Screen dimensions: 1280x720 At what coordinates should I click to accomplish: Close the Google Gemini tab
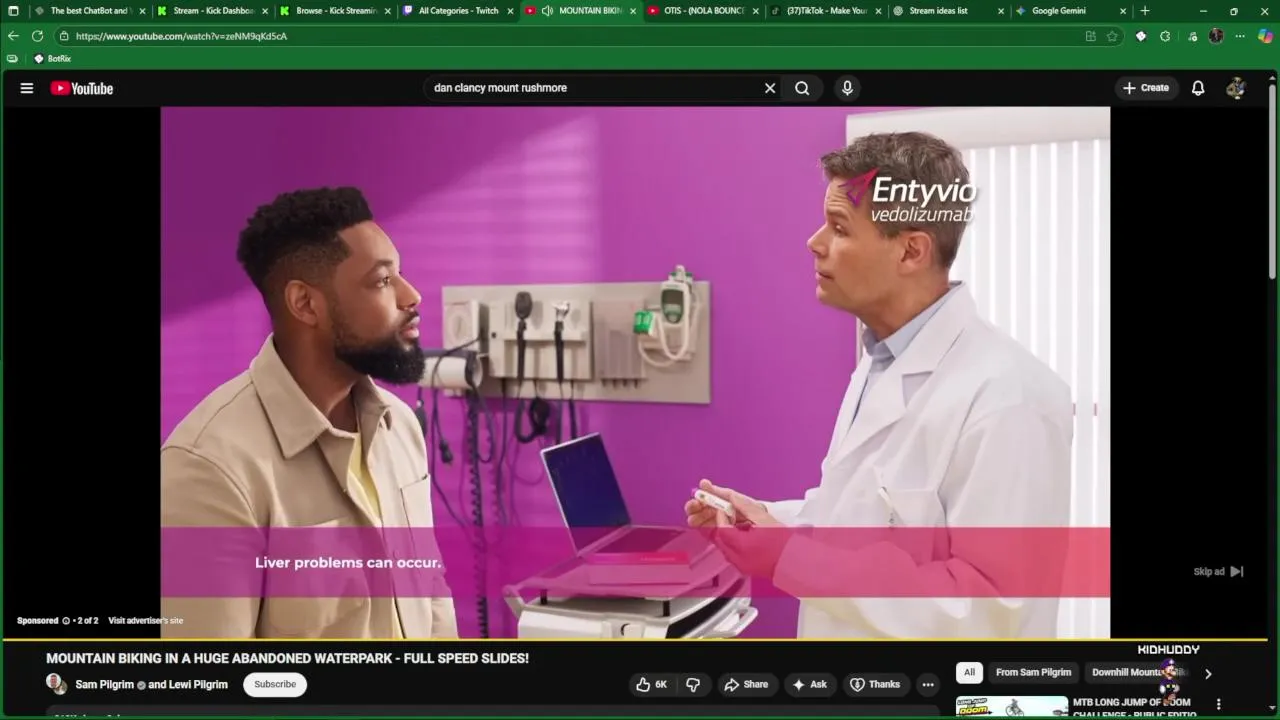coord(1123,11)
